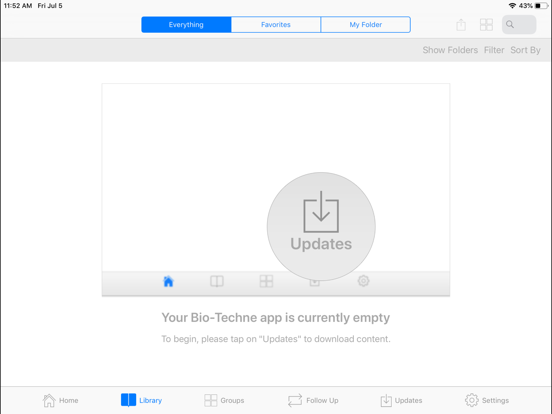Open the Settings tab label
The height and width of the screenshot is (414, 552).
tap(495, 400)
